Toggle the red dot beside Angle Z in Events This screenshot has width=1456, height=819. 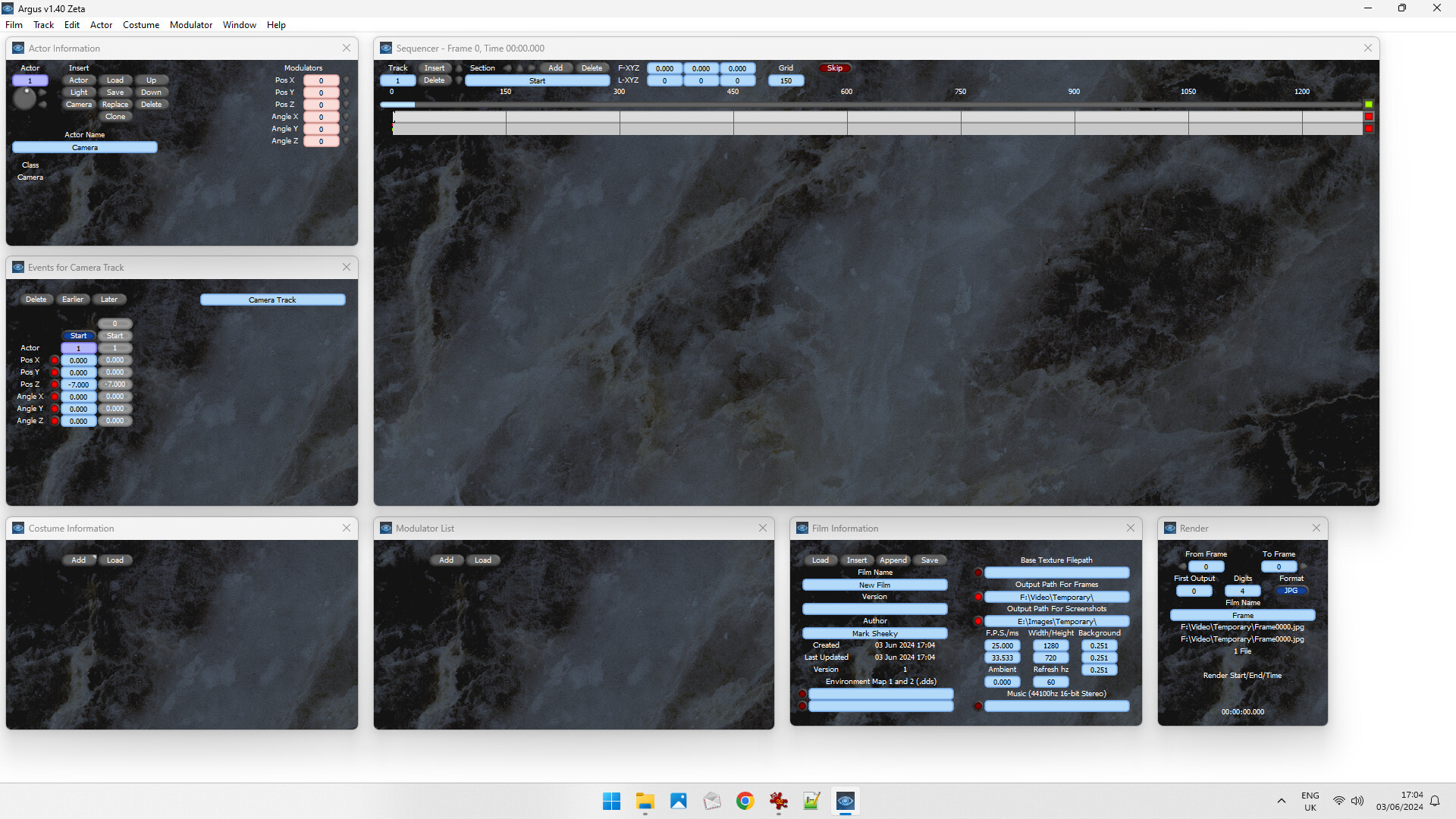(54, 421)
